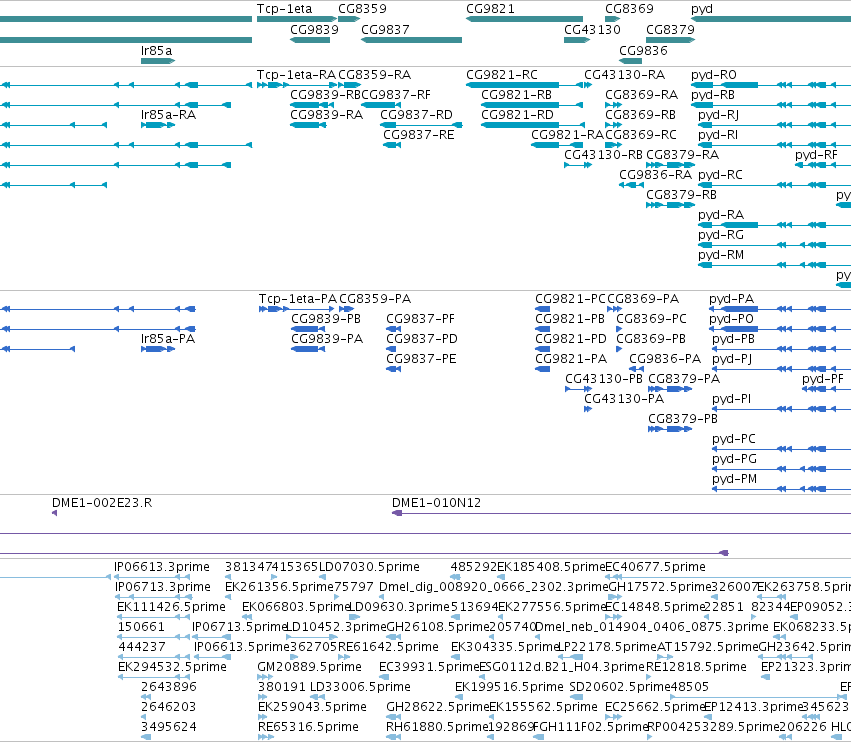Image resolution: width=851 pixels, height=742 pixels.
Task: Select the CG9839-RB transcript label
Action: tap(326, 95)
